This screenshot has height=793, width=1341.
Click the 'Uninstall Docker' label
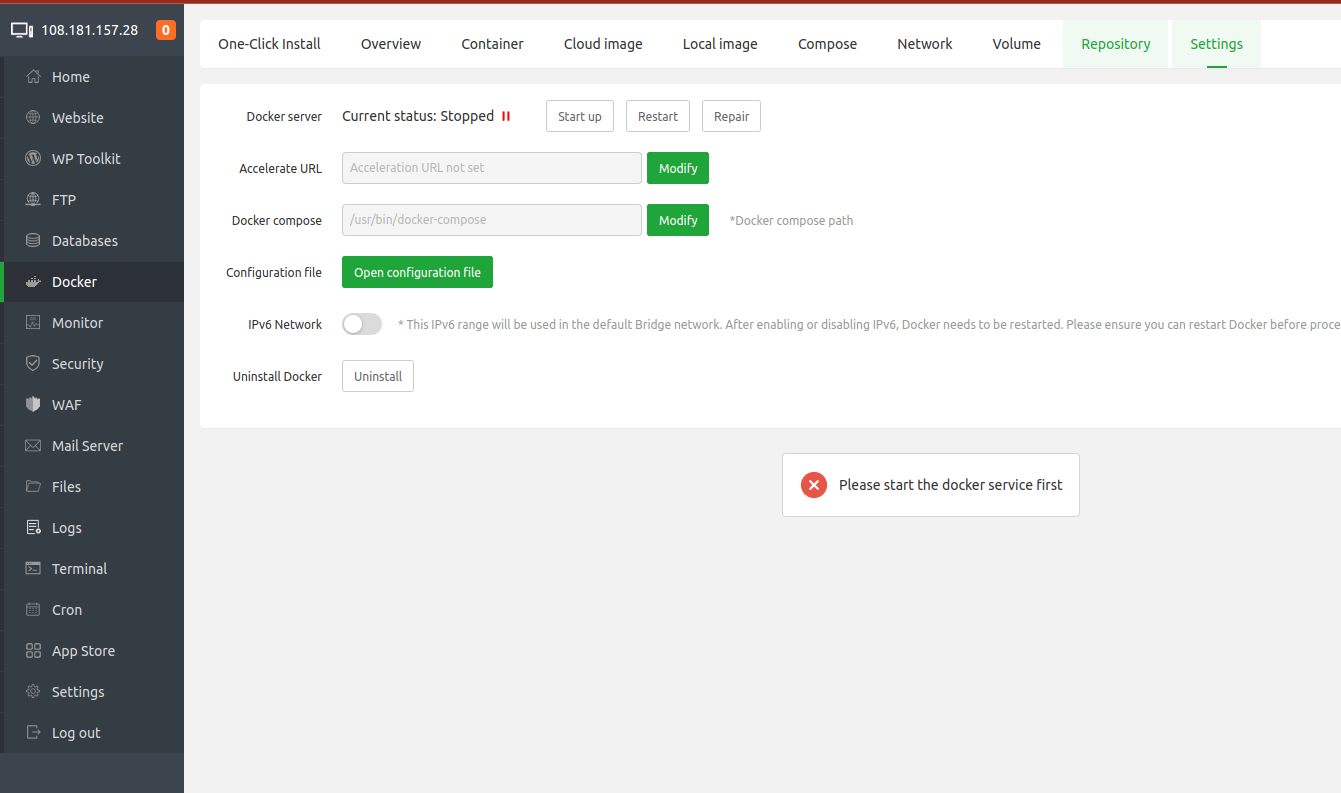(x=277, y=377)
